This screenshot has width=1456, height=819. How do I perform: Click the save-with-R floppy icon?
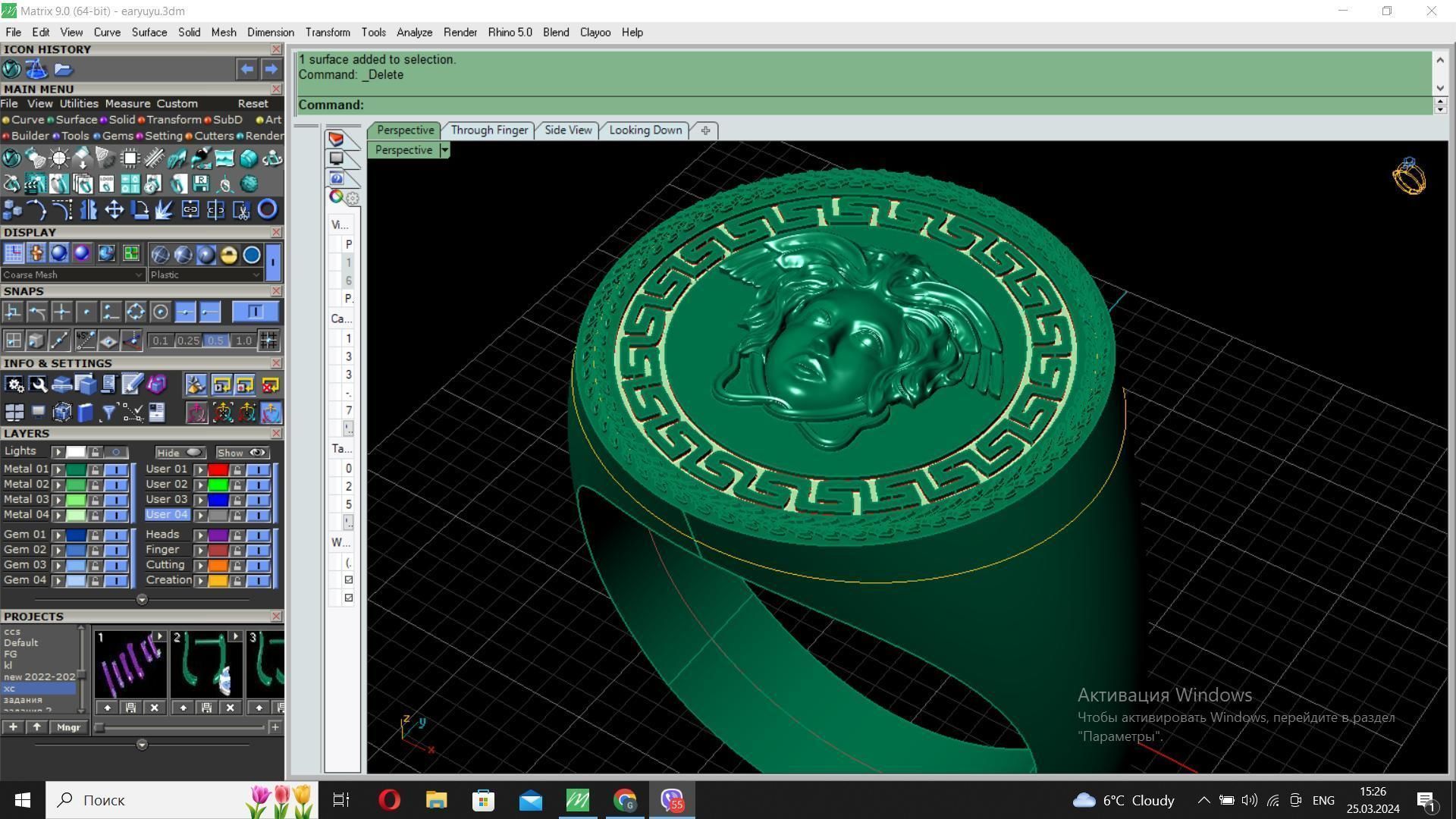[200, 184]
